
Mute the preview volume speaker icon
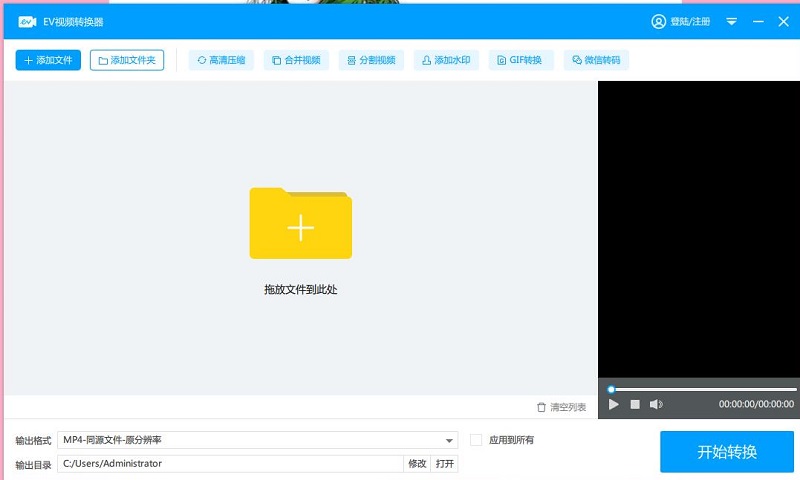(656, 404)
